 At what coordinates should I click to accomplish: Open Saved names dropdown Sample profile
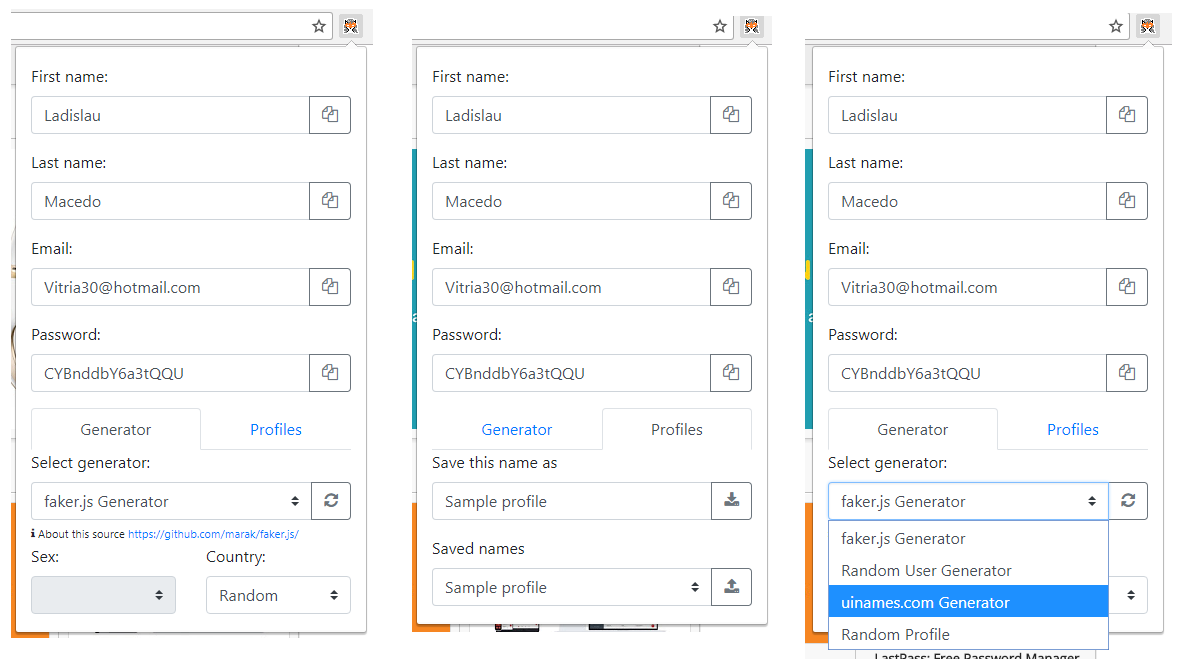click(x=572, y=587)
